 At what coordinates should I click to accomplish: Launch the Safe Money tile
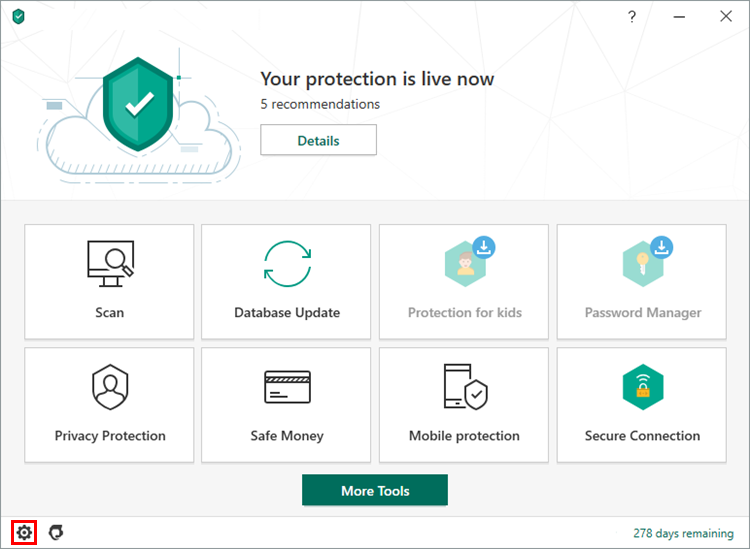pos(286,405)
